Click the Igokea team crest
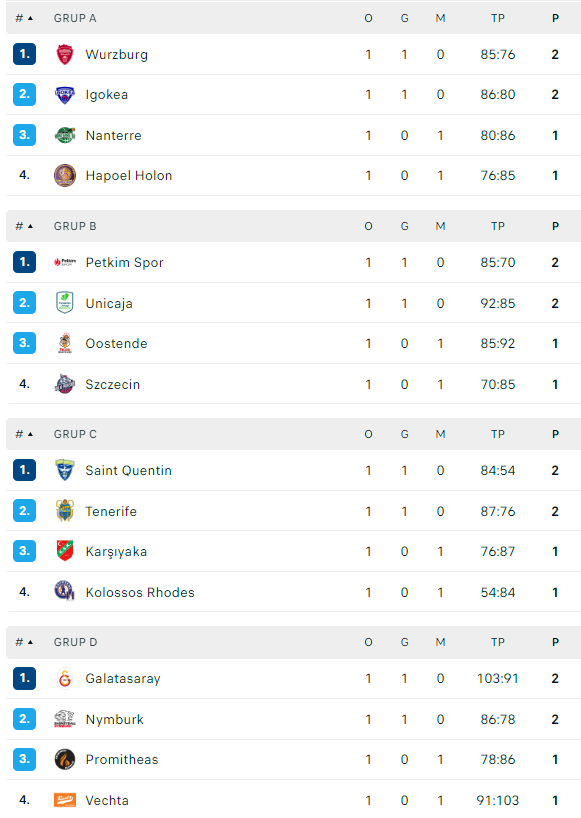Viewport: 581px width, 818px height. [x=65, y=95]
